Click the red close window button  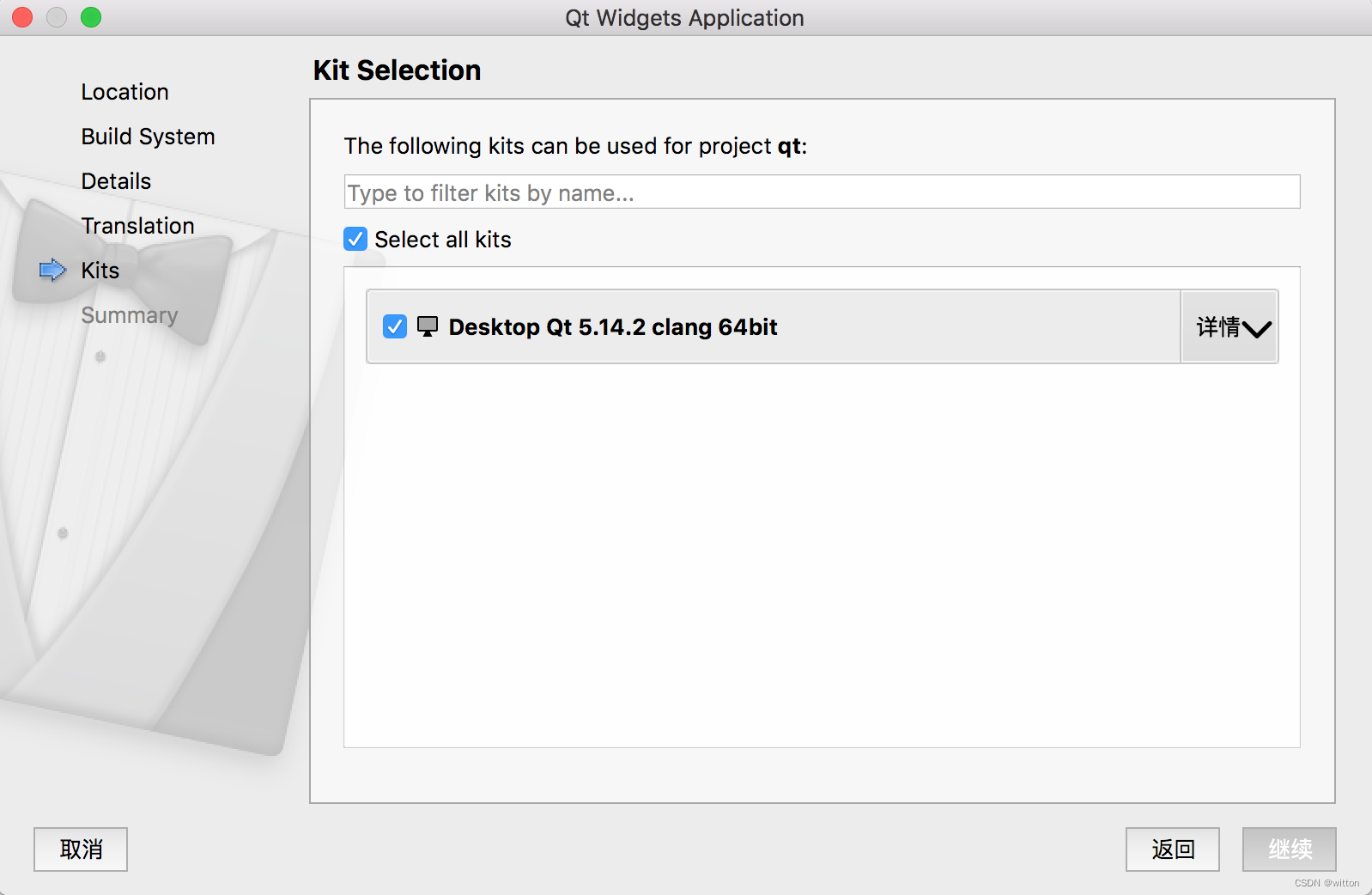point(23,17)
